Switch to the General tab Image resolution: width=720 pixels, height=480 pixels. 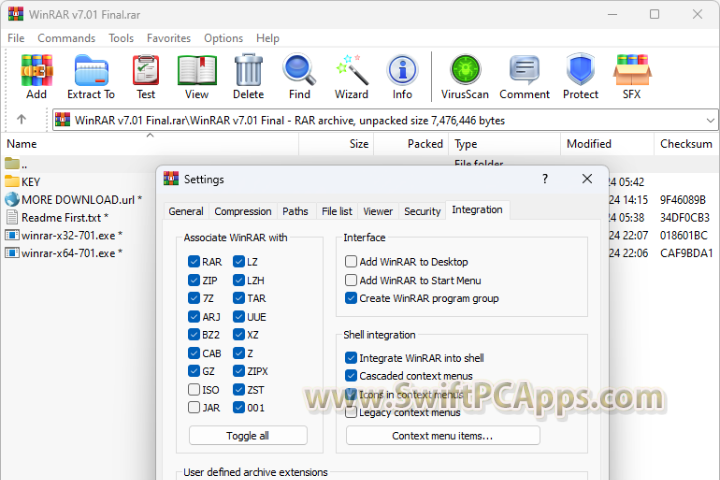pyautogui.click(x=186, y=211)
